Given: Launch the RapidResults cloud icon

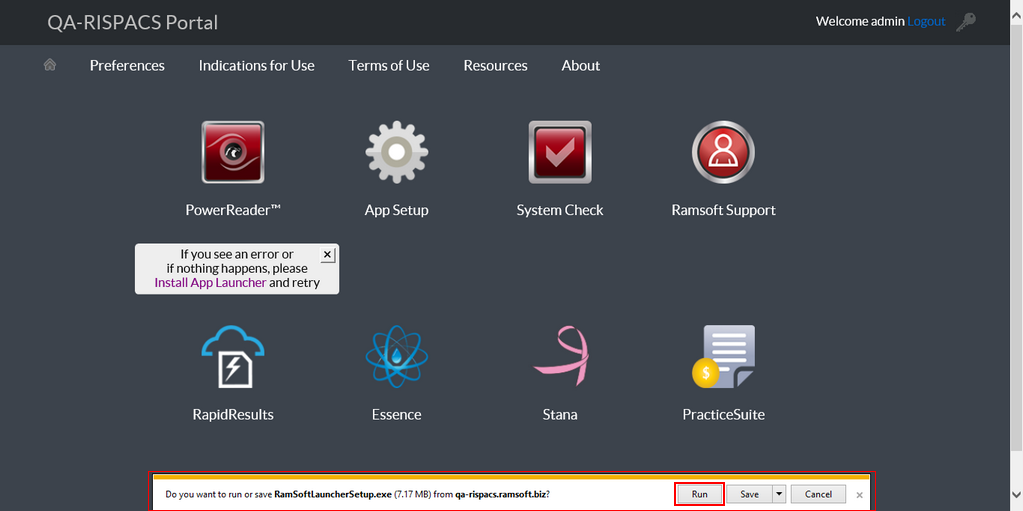Looking at the screenshot, I should pyautogui.click(x=233, y=357).
